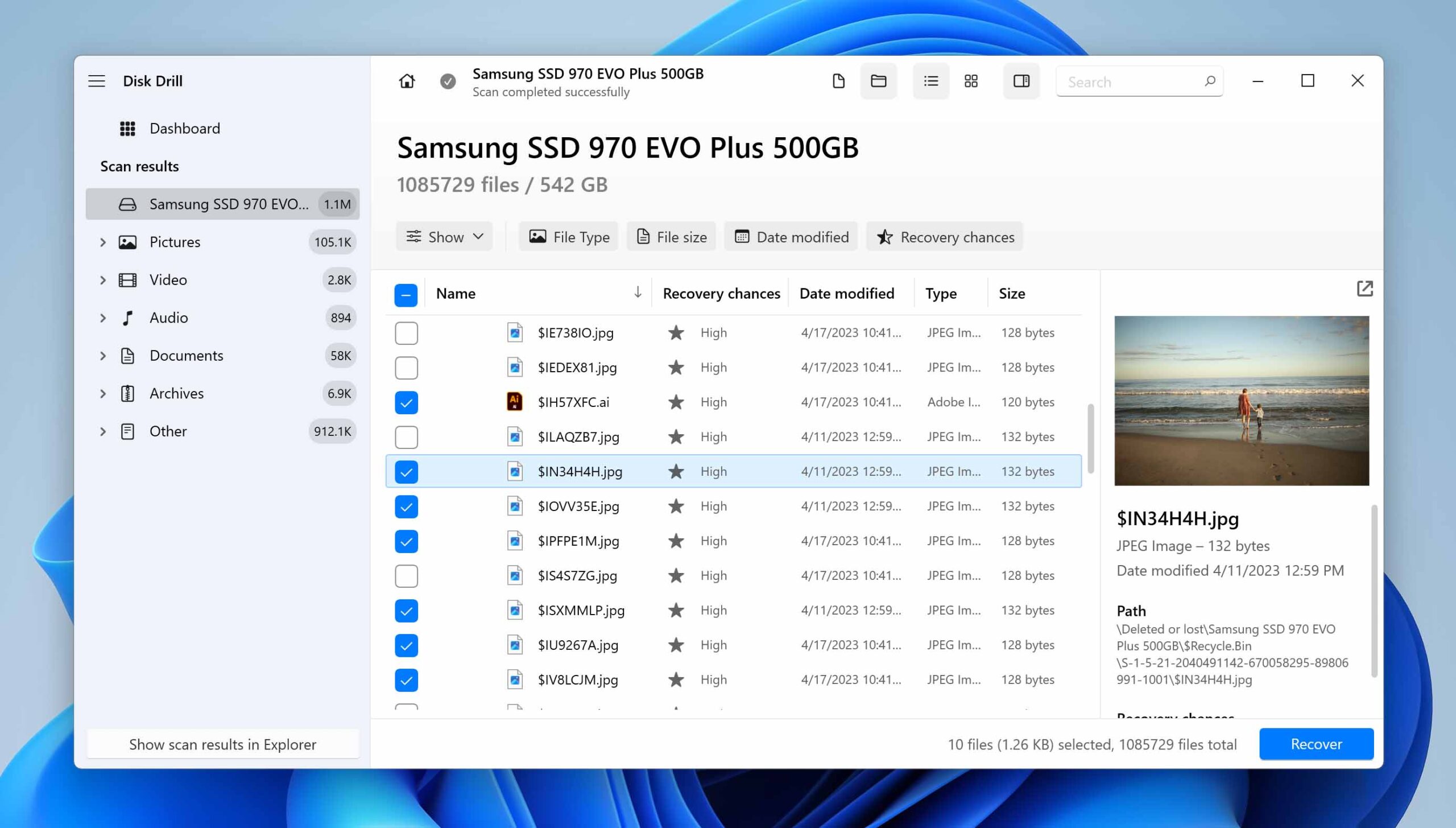Open the hamburger menu next to Disk Drill
The image size is (1456, 828).
[97, 81]
